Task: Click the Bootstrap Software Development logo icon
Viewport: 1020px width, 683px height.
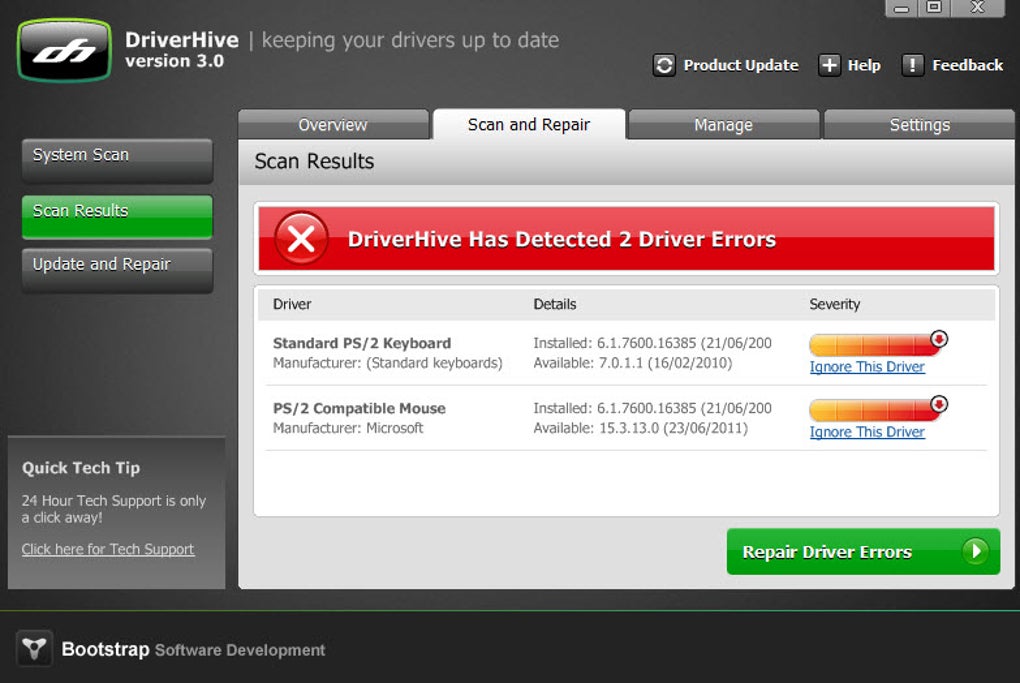Action: tap(34, 648)
